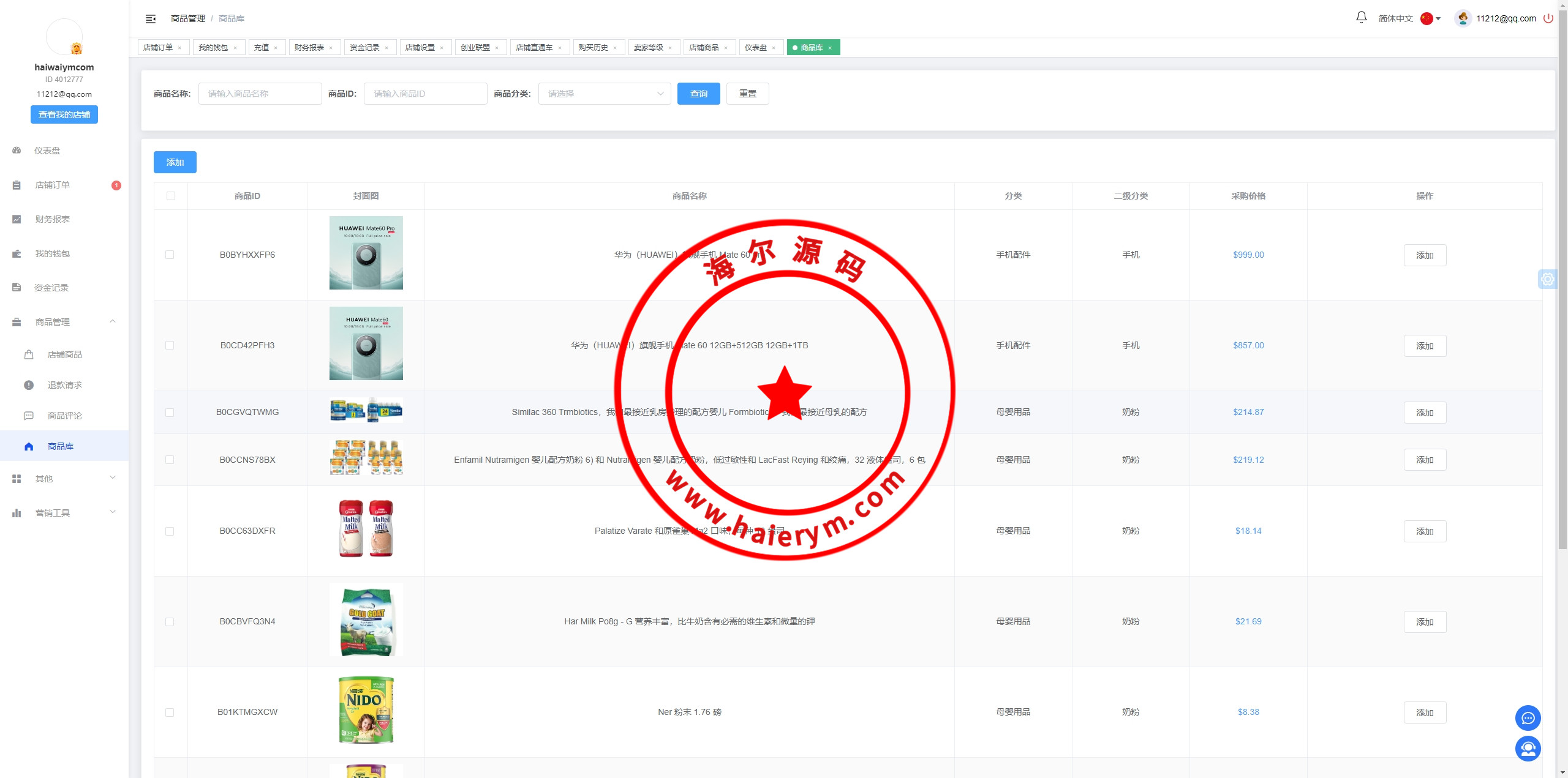Viewport: 1568px width, 778px height.
Task: Click the 店铺商品 shopping bag icon
Action: (x=29, y=354)
